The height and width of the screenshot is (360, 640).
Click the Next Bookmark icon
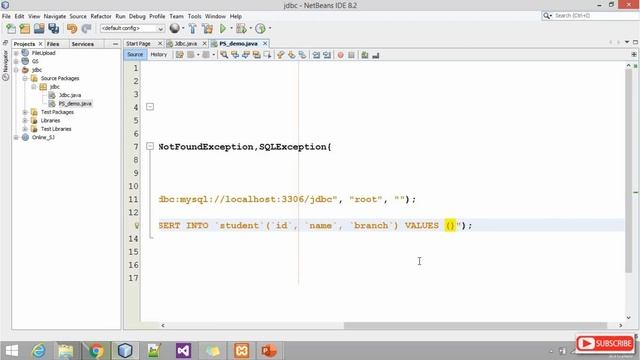(291, 55)
